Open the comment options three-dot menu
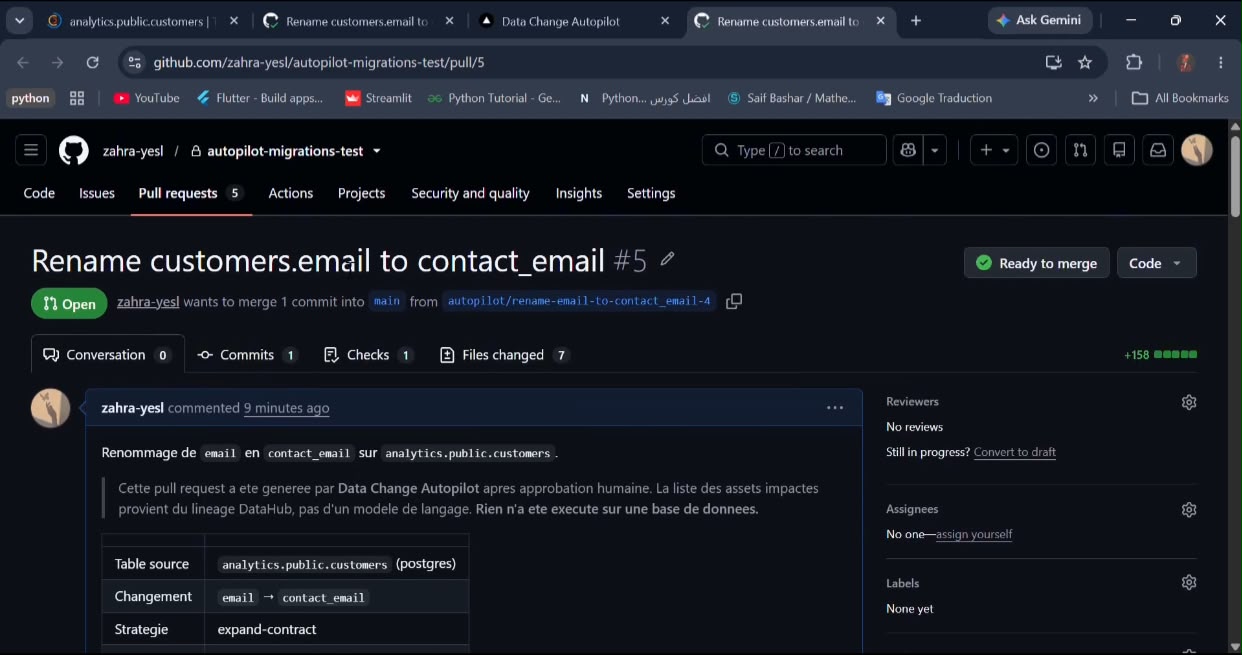1242x655 pixels. [x=835, y=408]
